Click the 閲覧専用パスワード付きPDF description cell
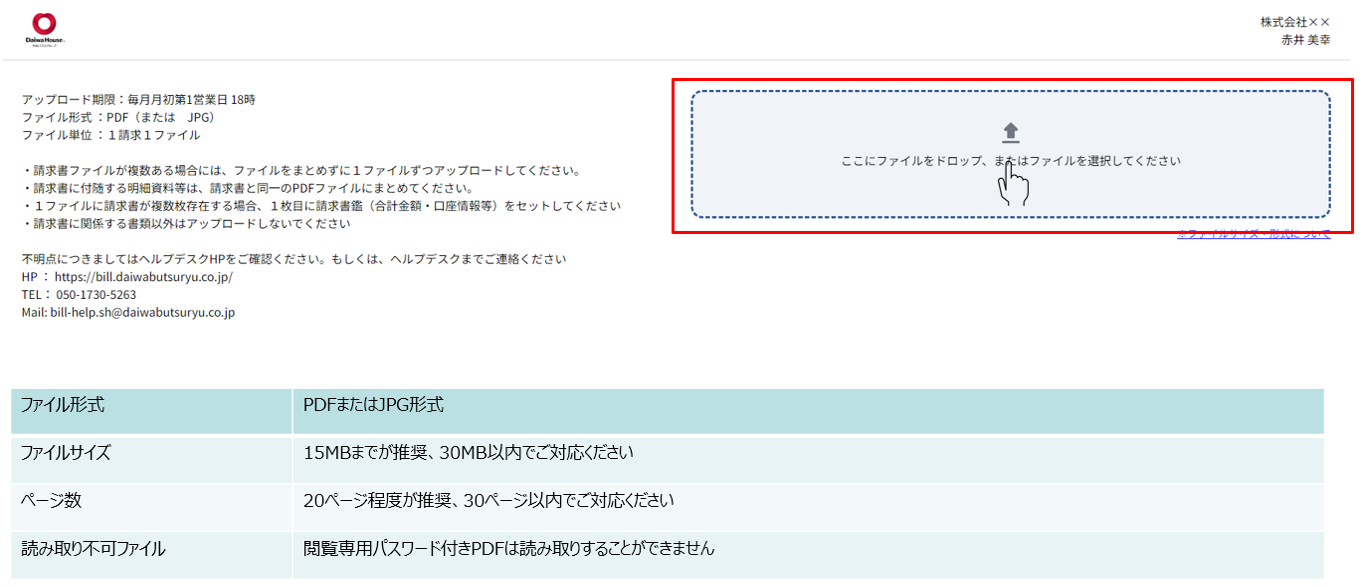 pos(508,549)
